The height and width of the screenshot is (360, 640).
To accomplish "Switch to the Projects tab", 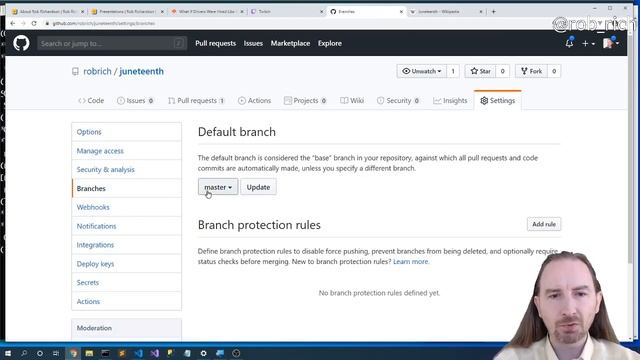I will [305, 100].
